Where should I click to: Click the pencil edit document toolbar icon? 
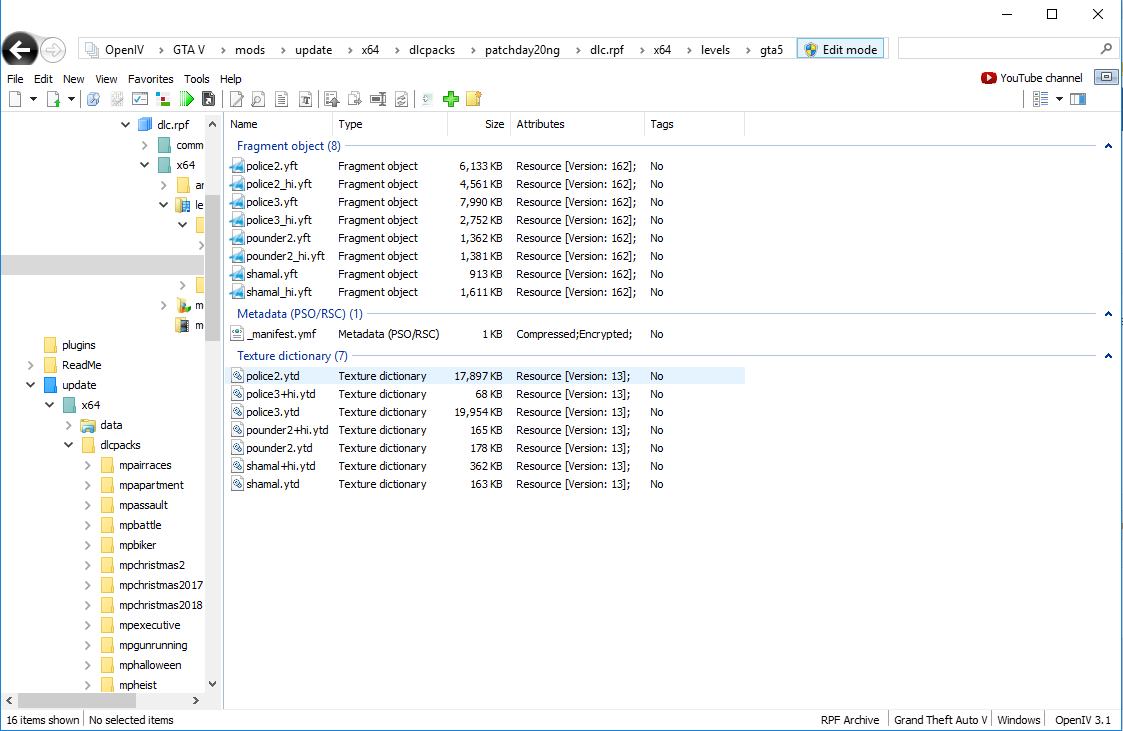(x=237, y=99)
